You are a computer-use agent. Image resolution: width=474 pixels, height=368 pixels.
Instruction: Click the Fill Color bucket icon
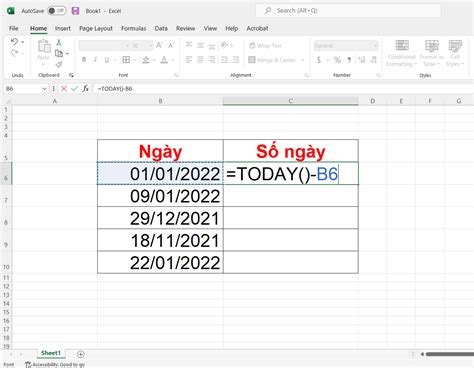click(x=146, y=60)
